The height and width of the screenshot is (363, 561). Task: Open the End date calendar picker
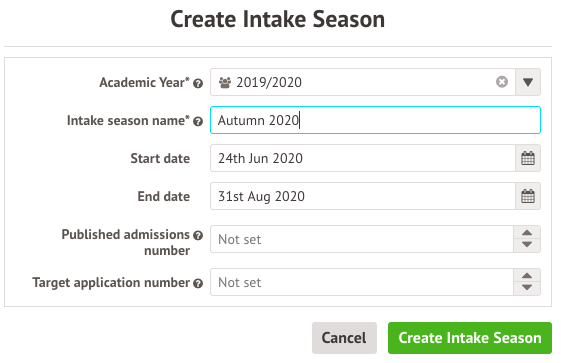point(528,196)
